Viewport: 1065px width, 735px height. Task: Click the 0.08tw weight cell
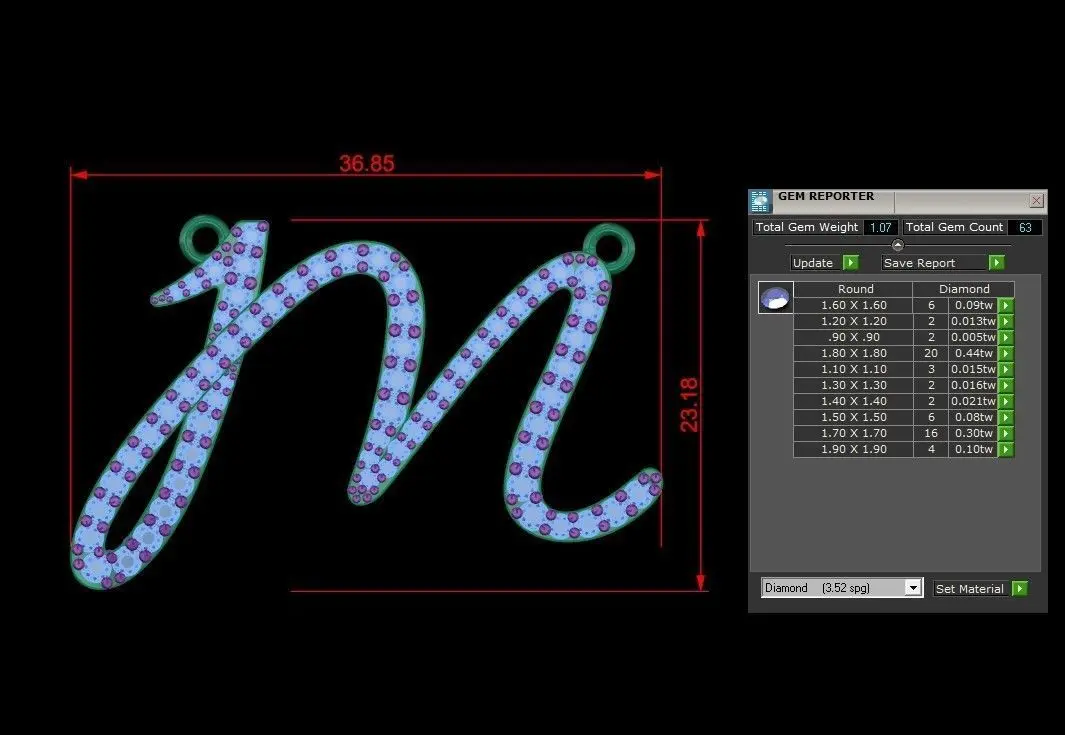973,417
